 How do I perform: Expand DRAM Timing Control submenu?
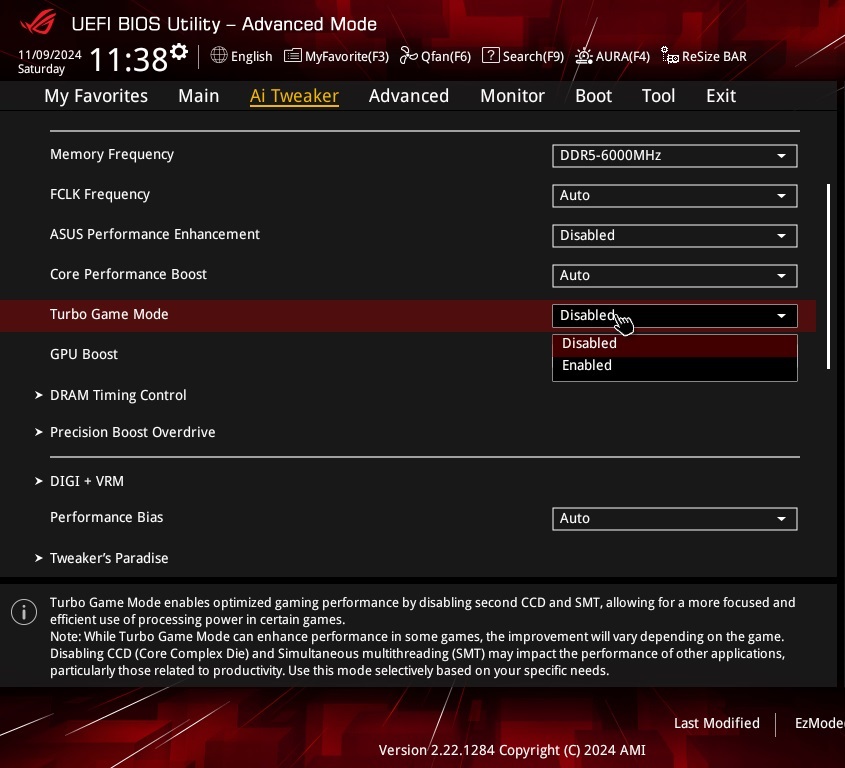click(x=118, y=395)
